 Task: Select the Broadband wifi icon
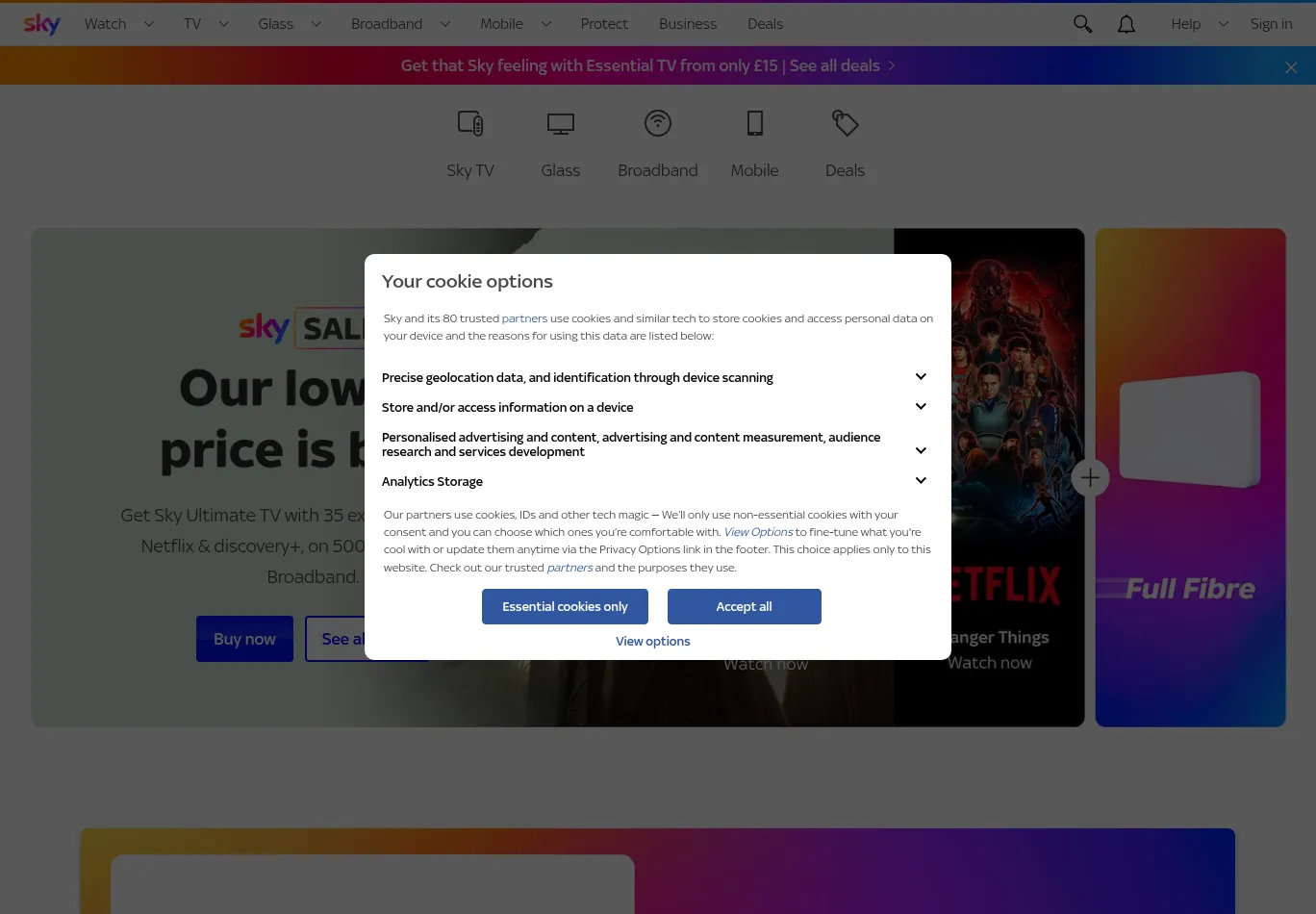(657, 124)
